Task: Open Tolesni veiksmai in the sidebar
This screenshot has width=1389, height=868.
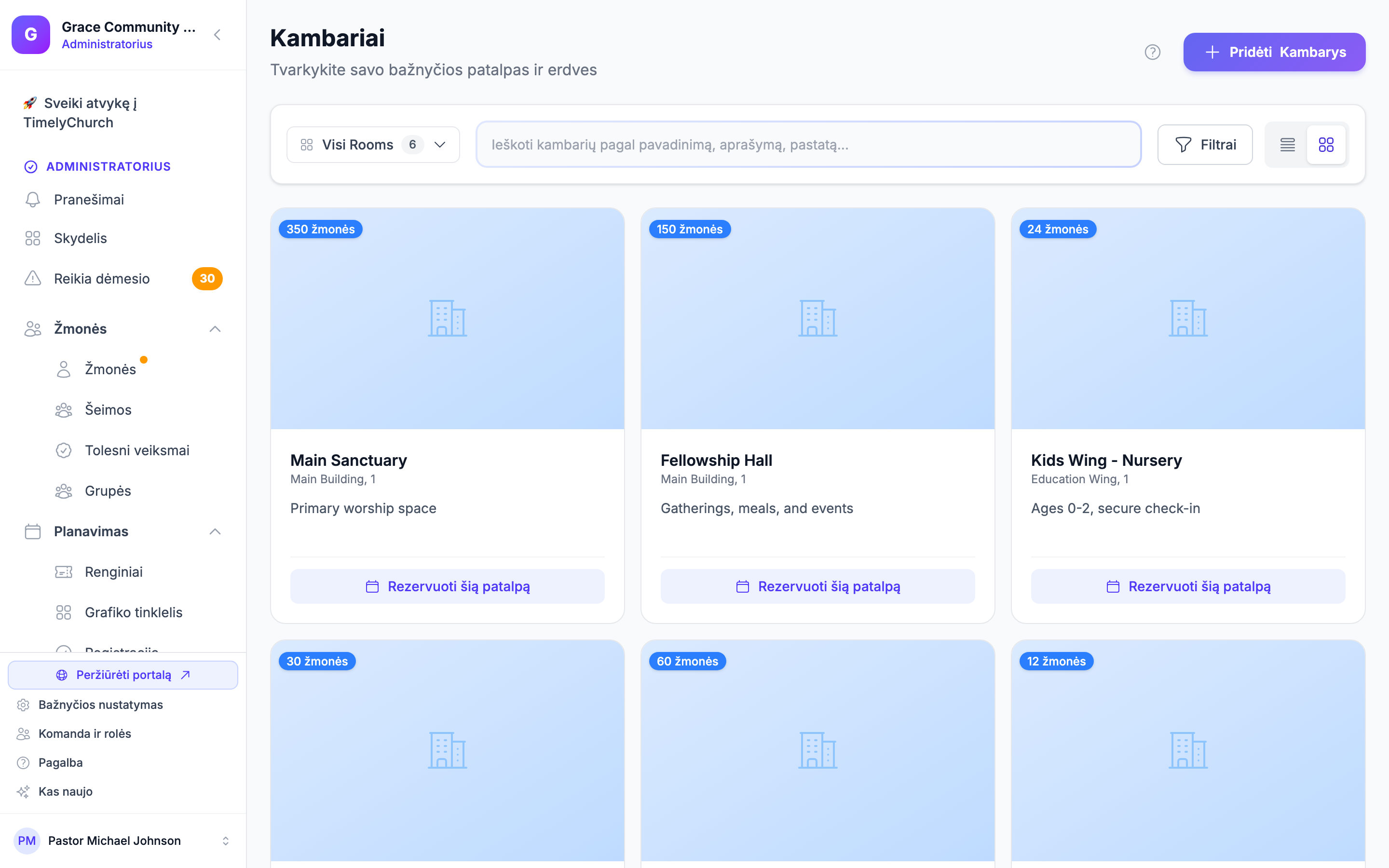Action: click(138, 451)
